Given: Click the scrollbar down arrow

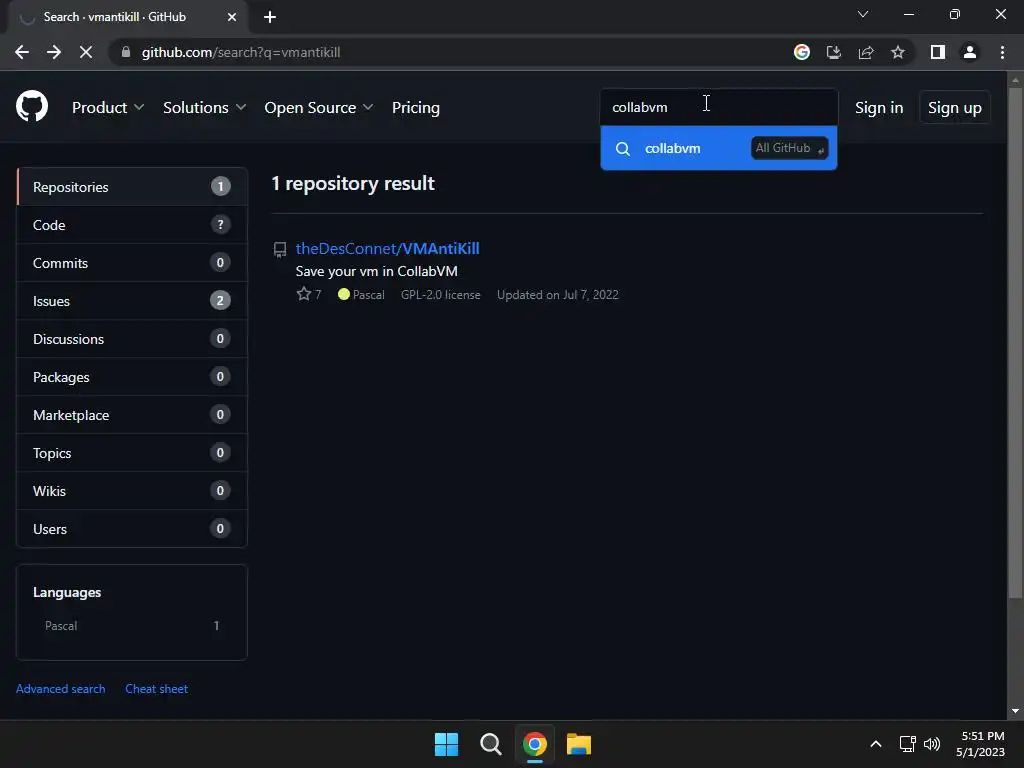Looking at the screenshot, I should [x=1015, y=711].
